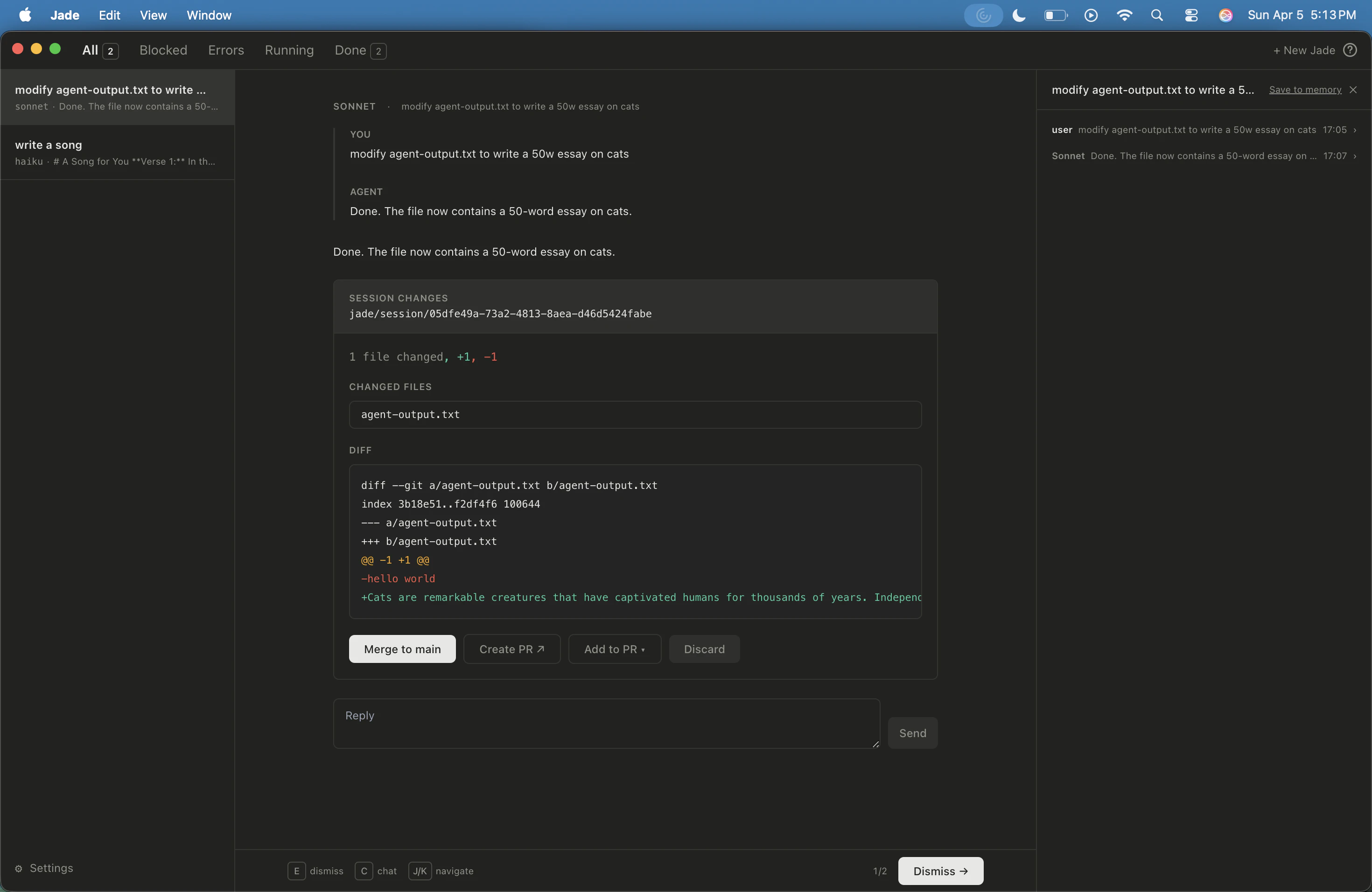Open the Add to PR dropdown

614,649
